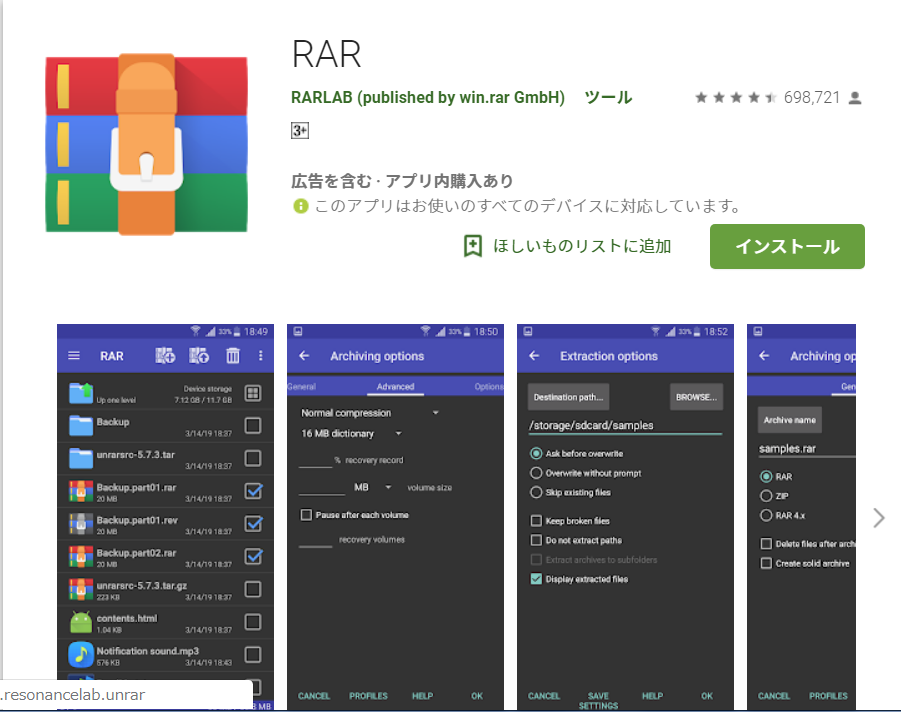Check the contents.html checkbox

(253, 622)
